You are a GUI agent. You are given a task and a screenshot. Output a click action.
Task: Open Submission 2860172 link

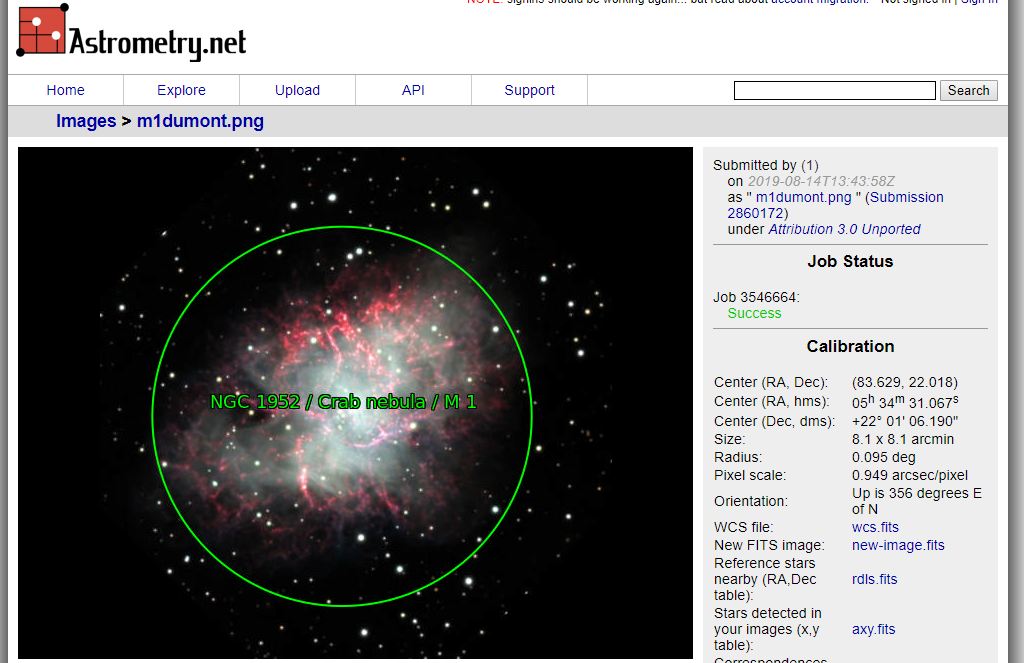click(905, 197)
